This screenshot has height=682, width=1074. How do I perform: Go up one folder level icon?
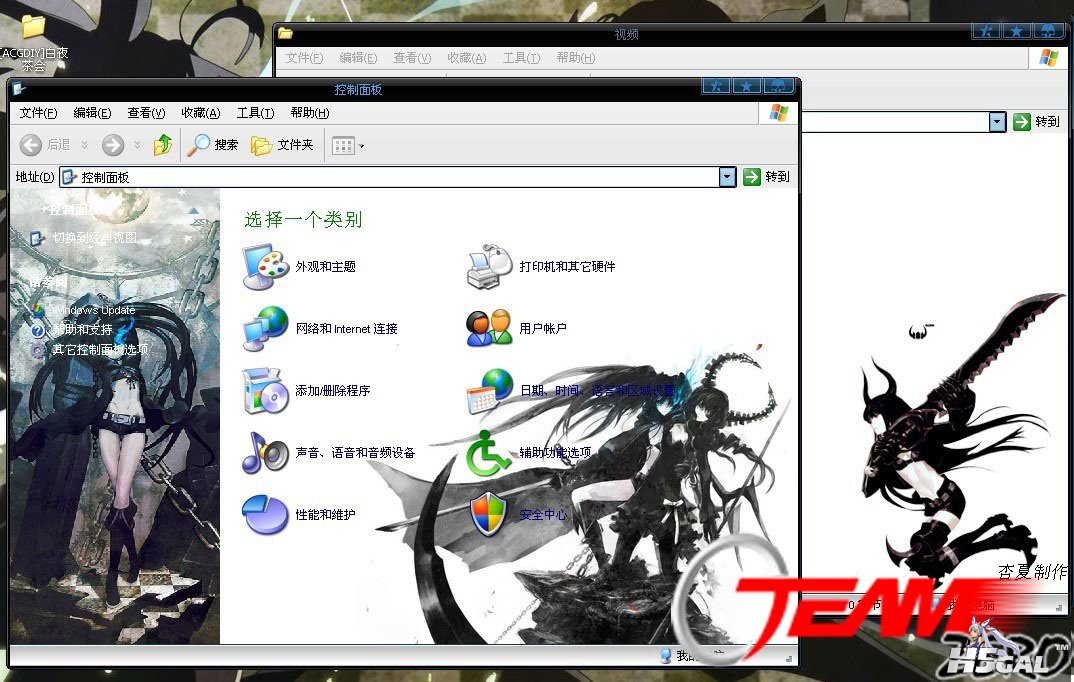163,144
